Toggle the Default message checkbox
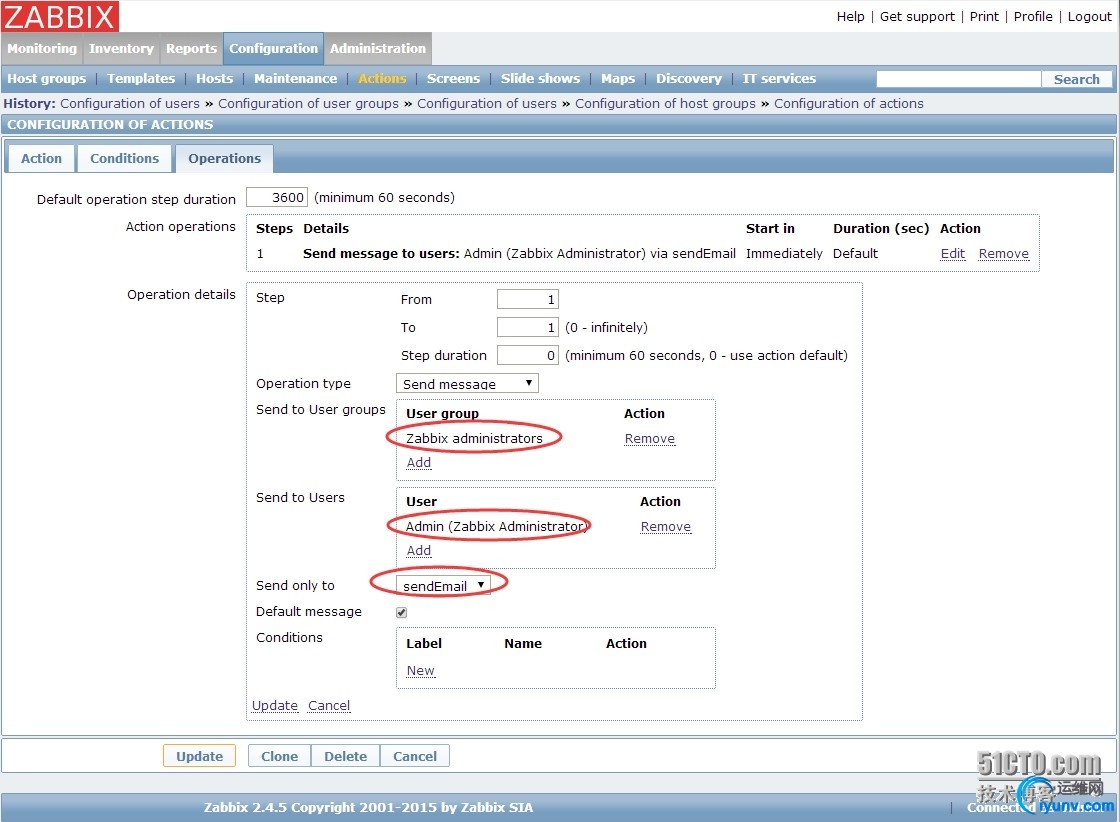The height and width of the screenshot is (822, 1120). point(401,612)
